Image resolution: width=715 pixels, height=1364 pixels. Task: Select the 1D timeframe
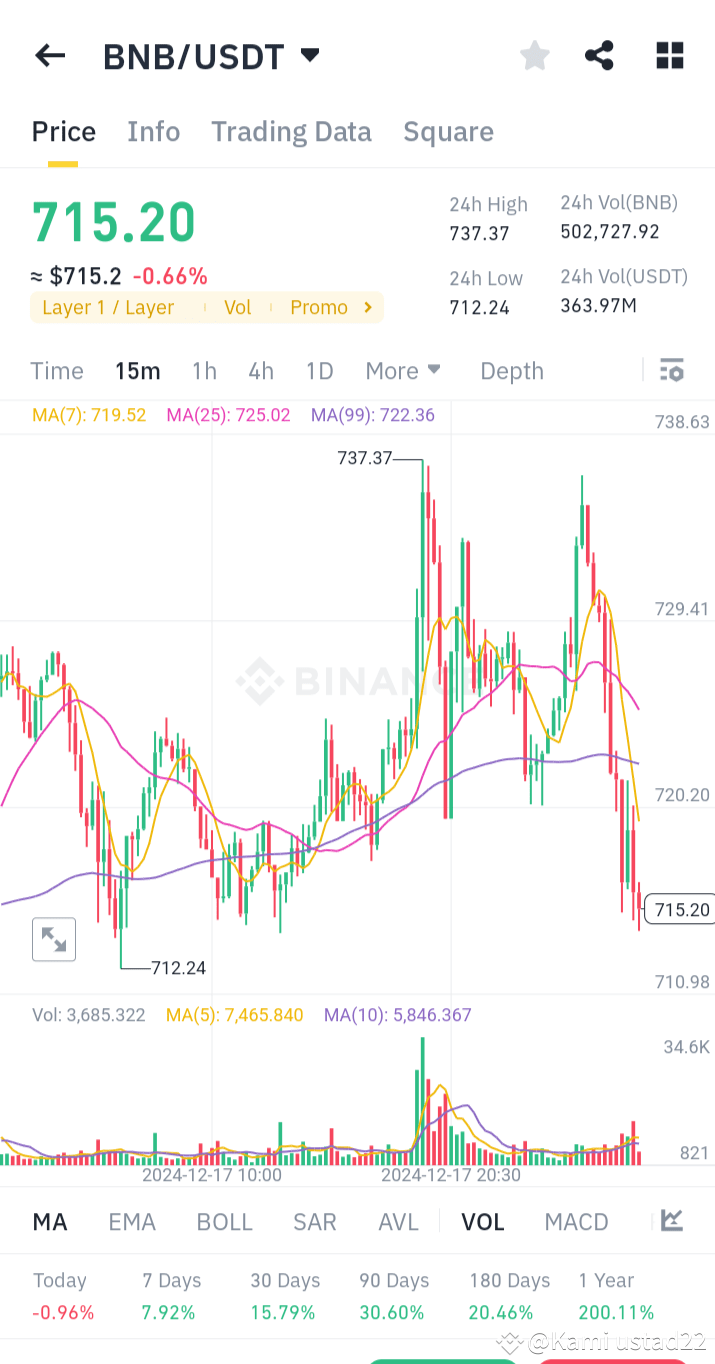(x=319, y=370)
